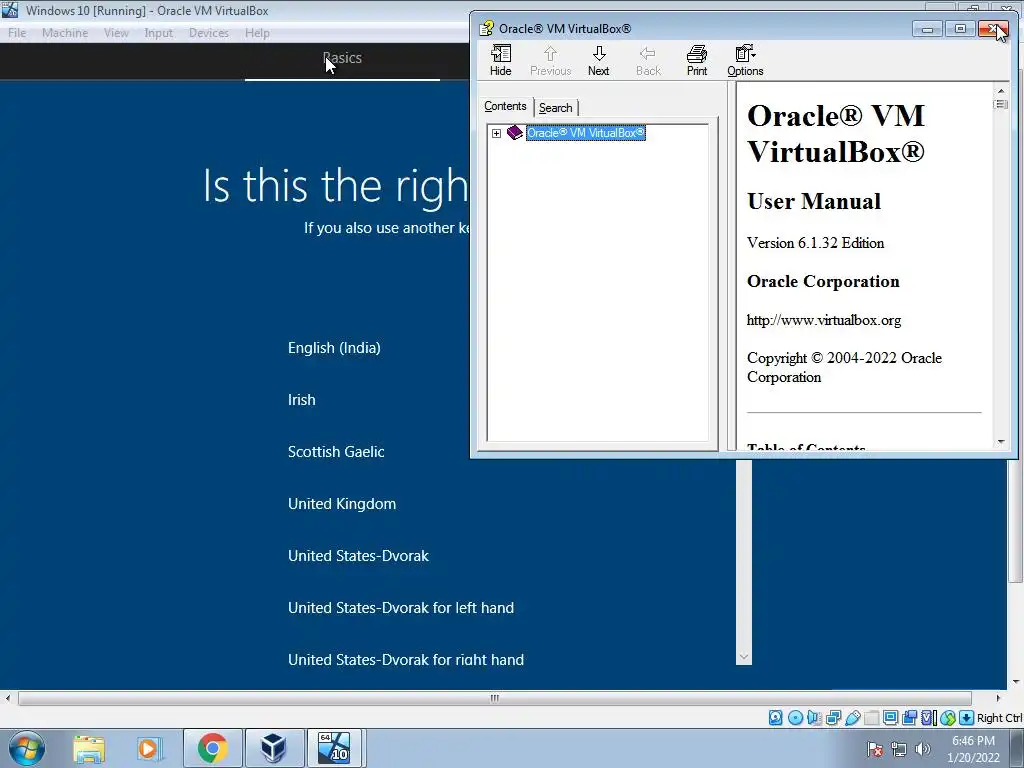Open the View menu
1024x768 pixels.
[116, 33]
